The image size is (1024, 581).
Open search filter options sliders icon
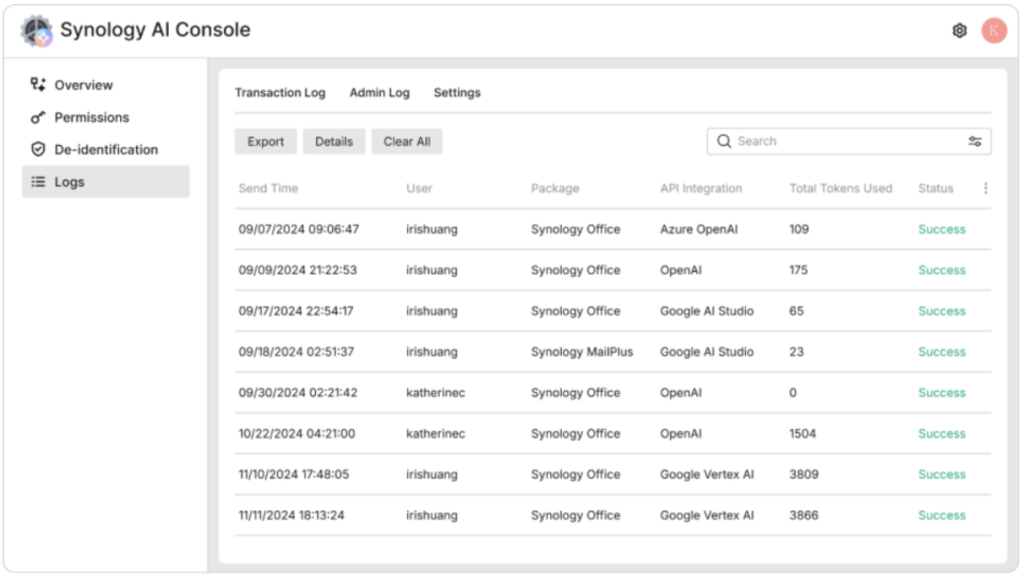975,141
